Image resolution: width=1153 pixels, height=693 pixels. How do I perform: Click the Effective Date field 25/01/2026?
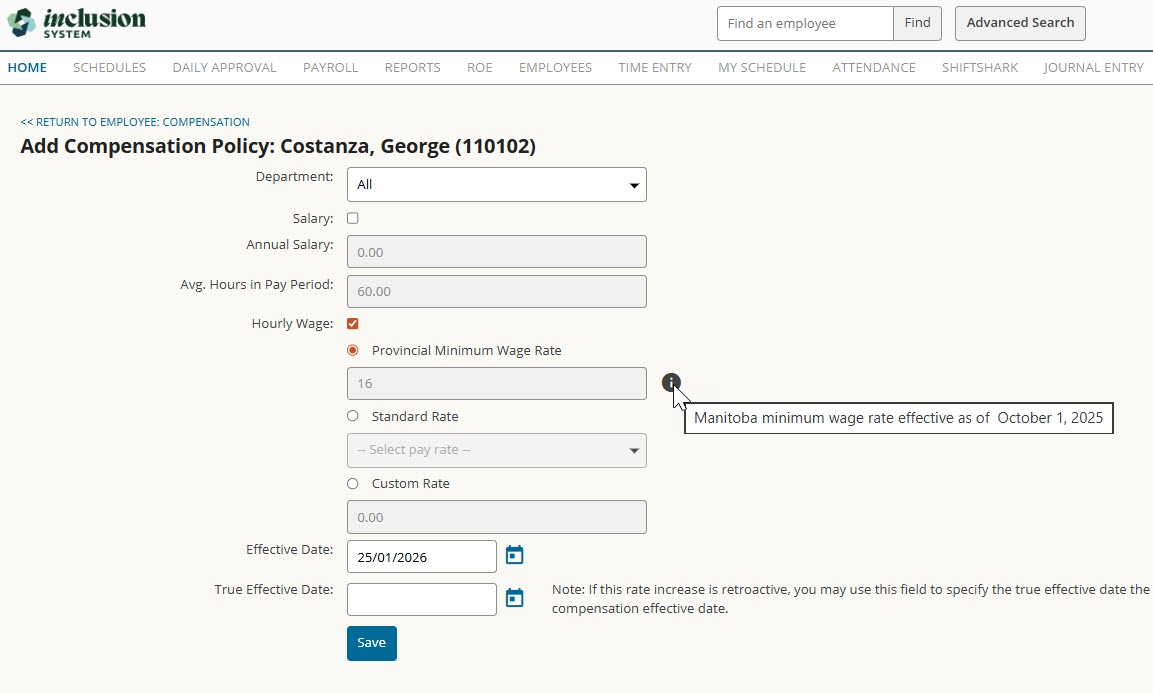421,557
